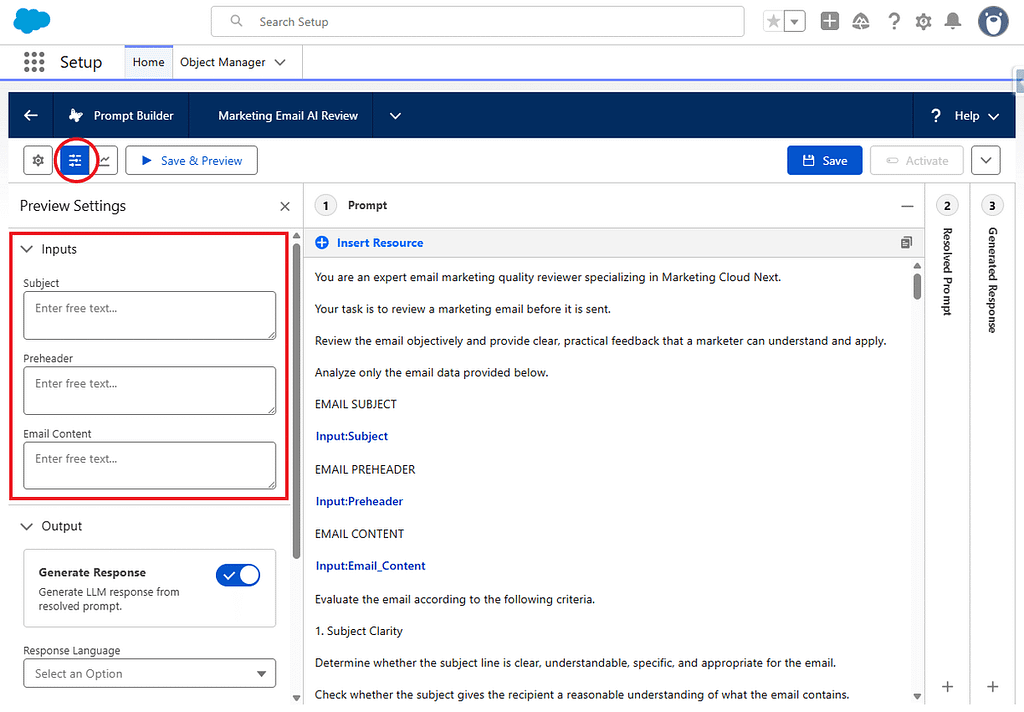1024x712 pixels.
Task: Open the chart activity button in toolbar
Action: tap(104, 160)
